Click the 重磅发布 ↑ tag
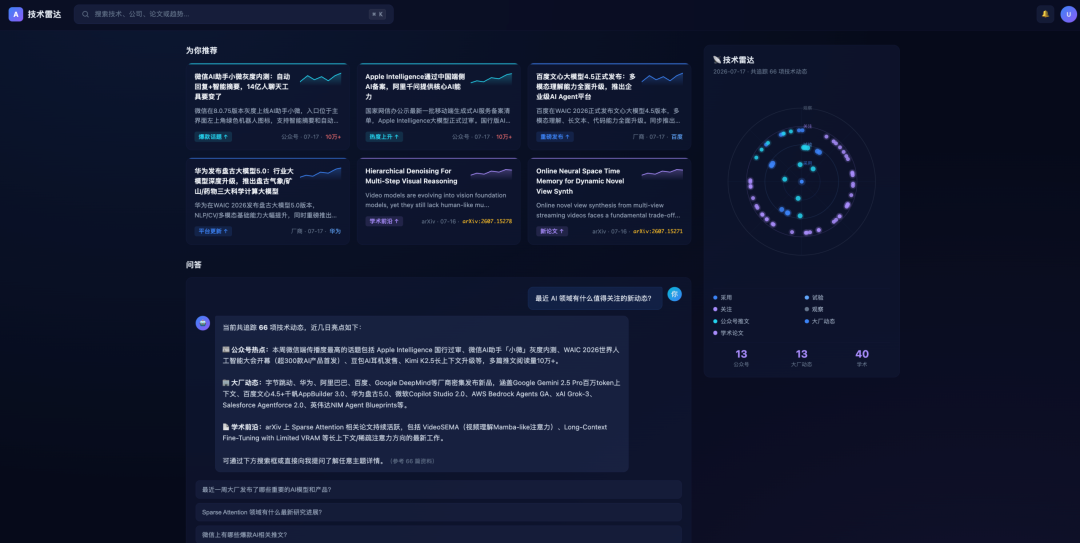Viewport: 1080px width, 543px height. pyautogui.click(x=554, y=136)
